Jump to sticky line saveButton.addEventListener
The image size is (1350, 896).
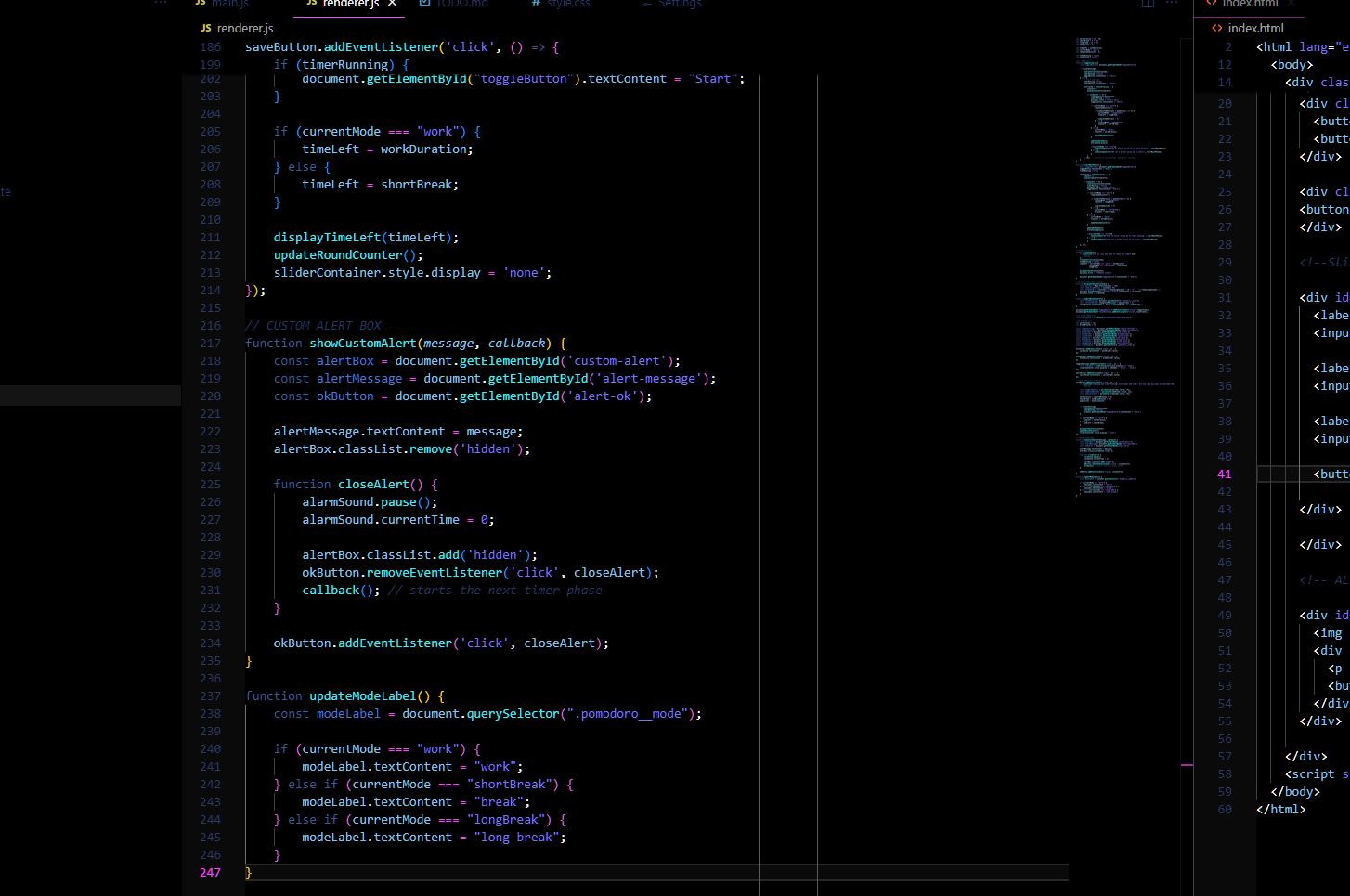(402, 47)
